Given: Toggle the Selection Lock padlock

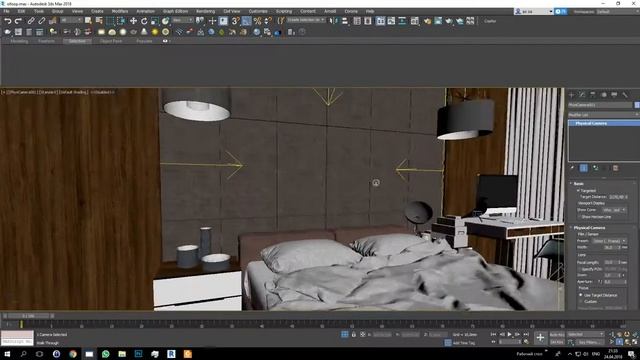Looking at the screenshot, I should 354,334.
